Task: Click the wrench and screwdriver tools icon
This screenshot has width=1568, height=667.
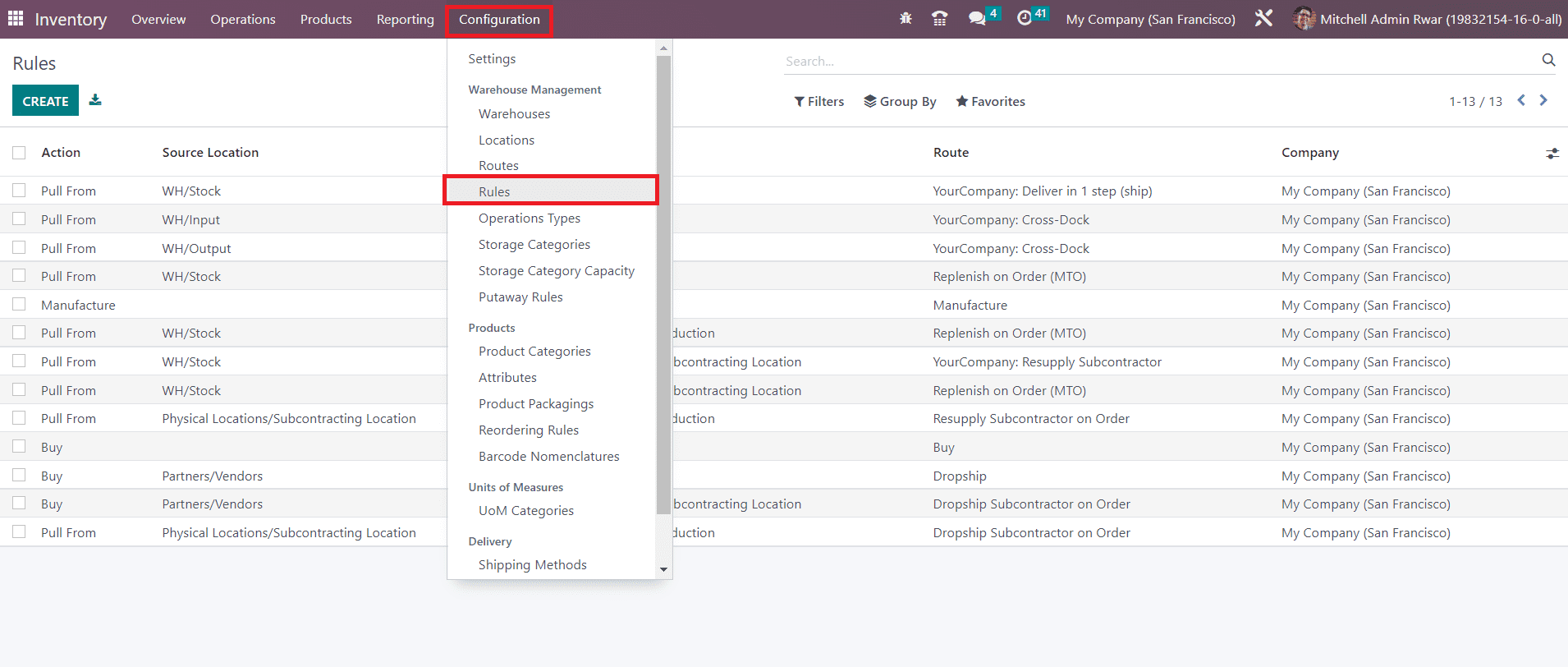Action: [x=1263, y=18]
